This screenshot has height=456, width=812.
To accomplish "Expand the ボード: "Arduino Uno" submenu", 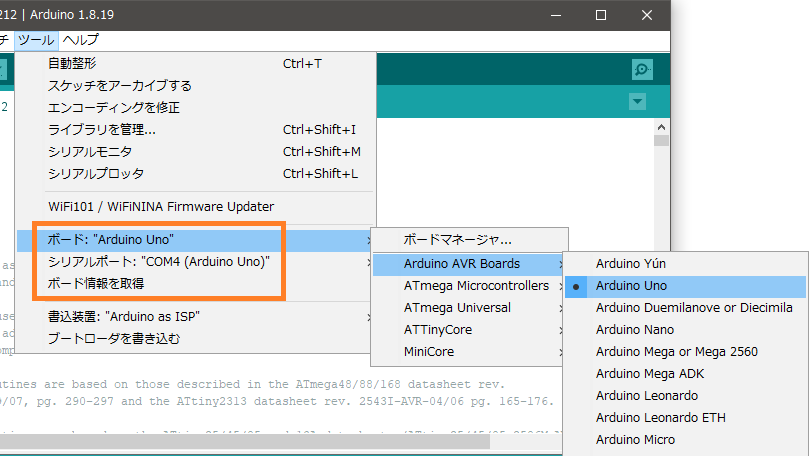I will tap(195, 240).
